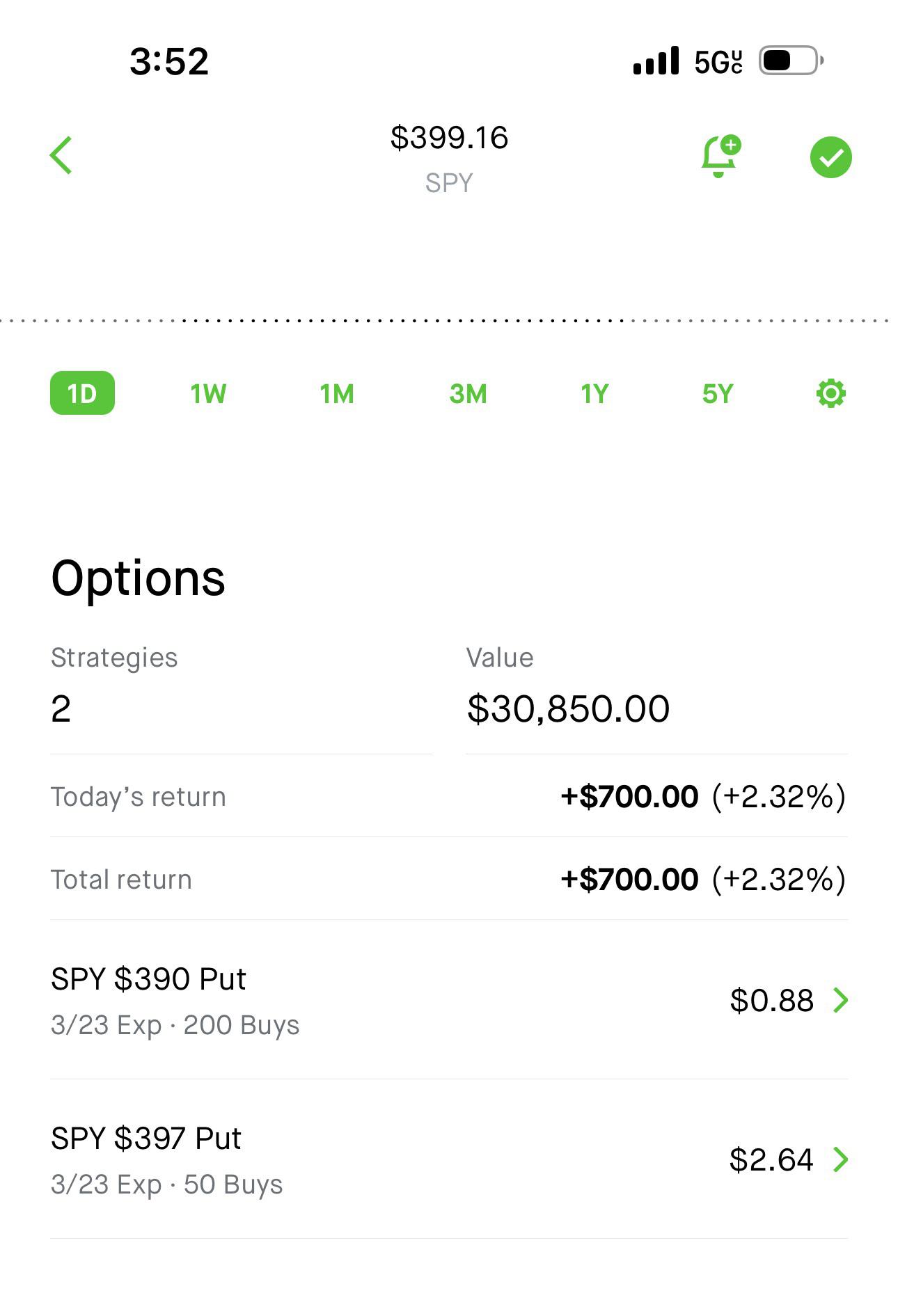Toggle Total return display value
898x1316 pixels.
tap(702, 880)
